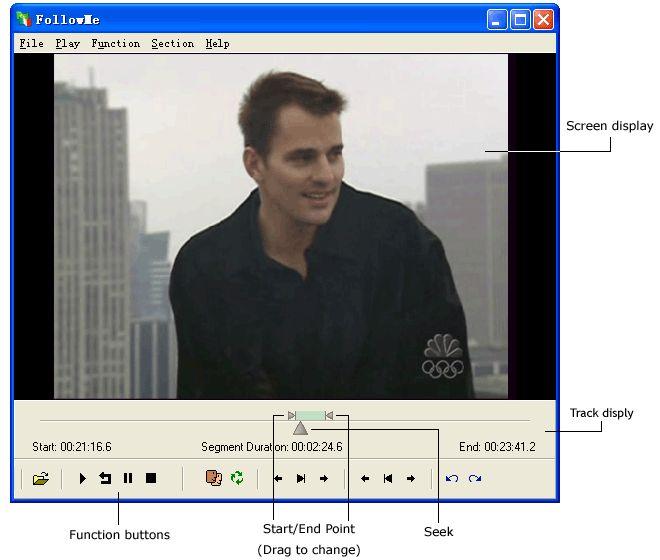Click the open file folder icon

tap(40, 479)
